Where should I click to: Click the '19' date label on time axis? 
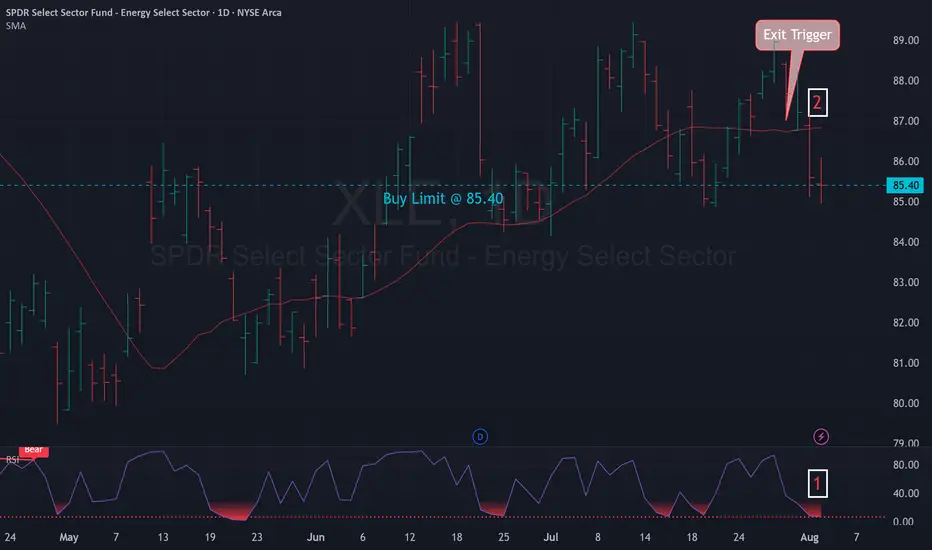pos(210,538)
